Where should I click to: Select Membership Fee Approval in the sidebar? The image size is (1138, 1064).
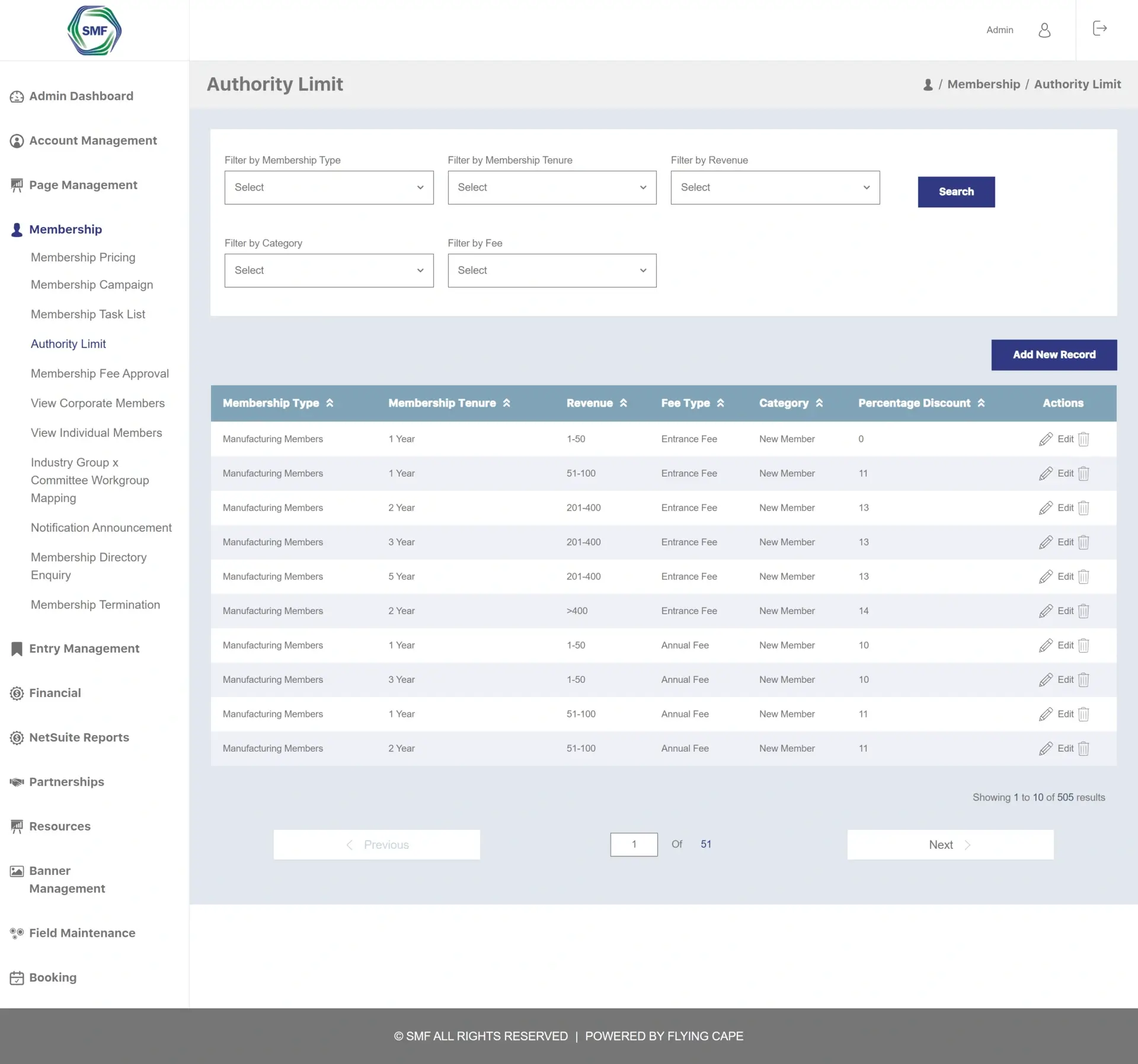click(100, 373)
